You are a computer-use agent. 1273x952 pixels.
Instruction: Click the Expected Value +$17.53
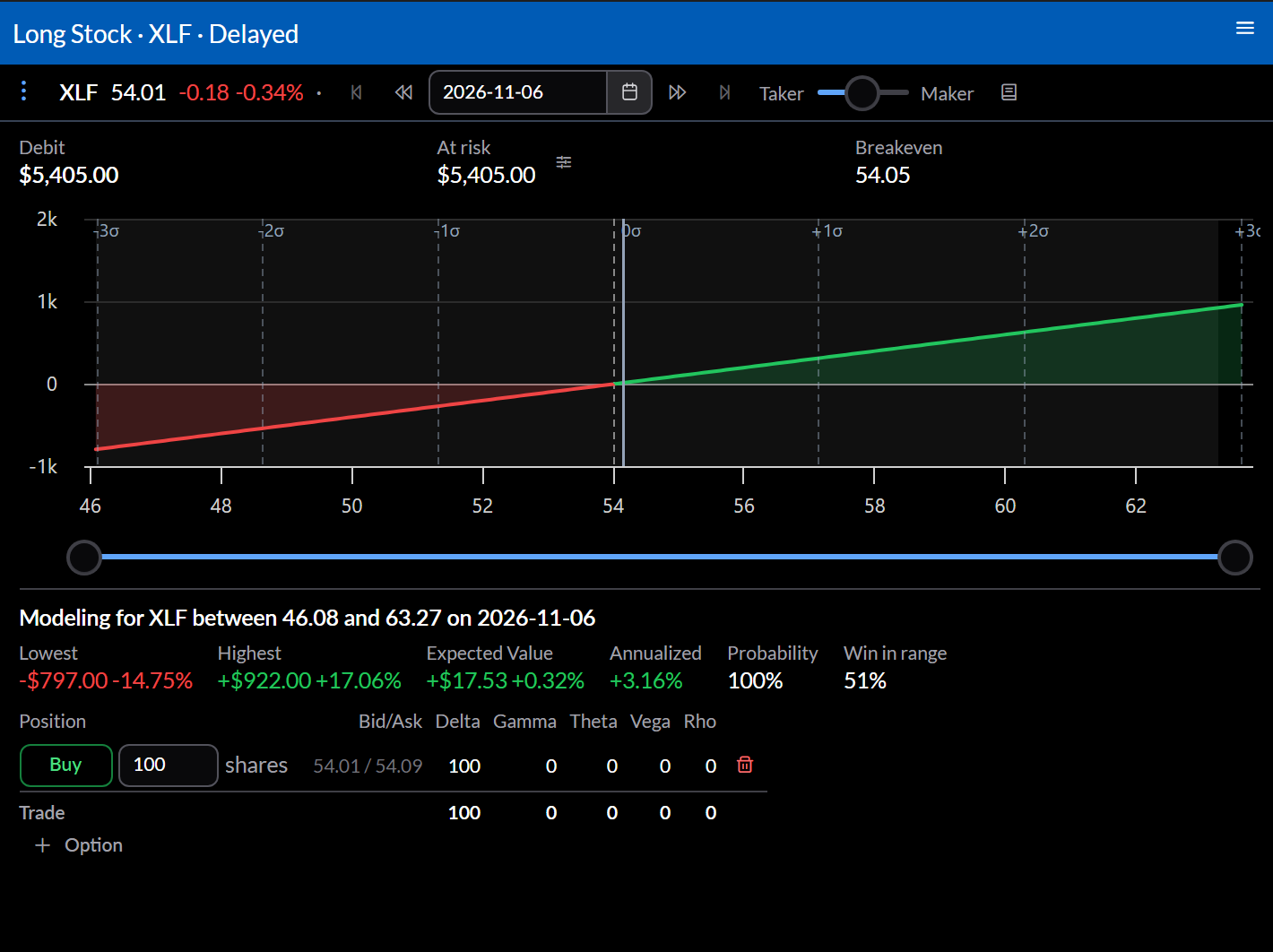467,680
